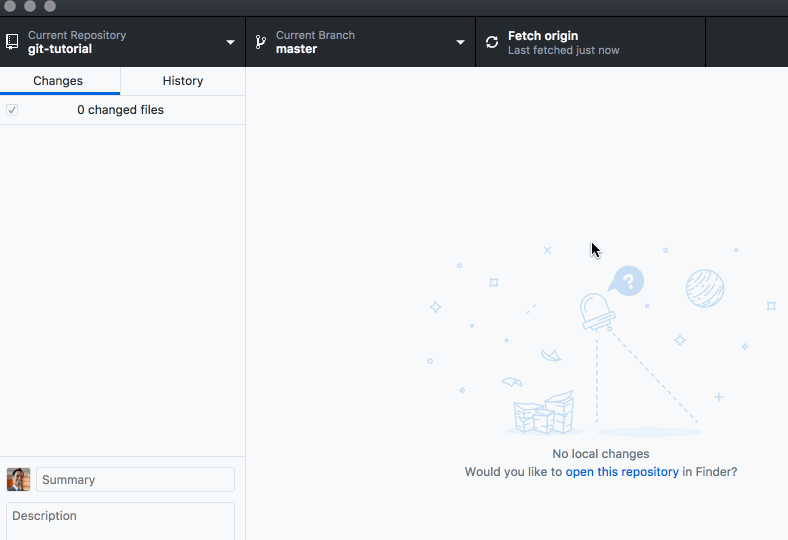Click 'Last fetched just now' text
Image resolution: width=788 pixels, height=540 pixels.
563,50
